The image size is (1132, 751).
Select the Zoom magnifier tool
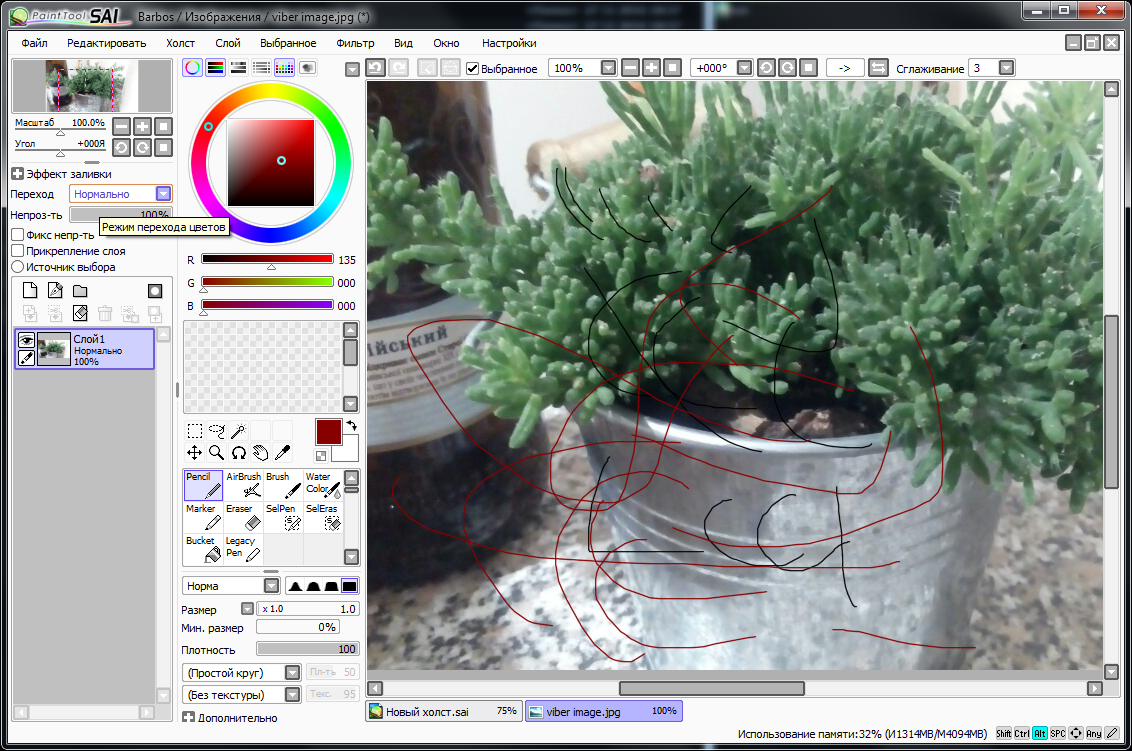coord(217,453)
